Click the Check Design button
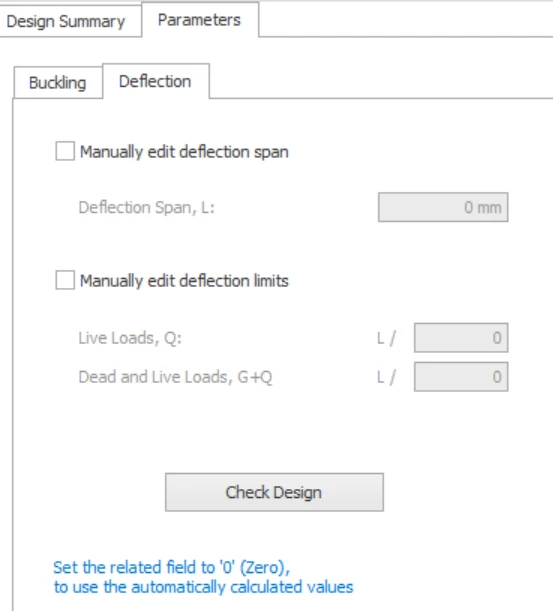The height and width of the screenshot is (611, 553). coord(274,492)
